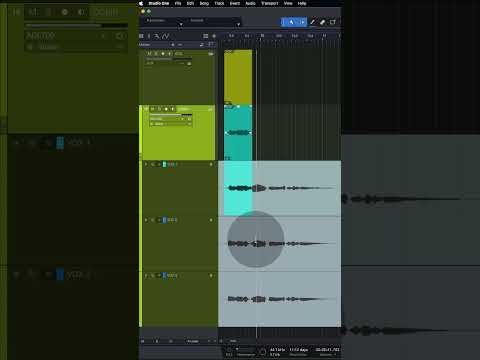Open the Parameter field dropdown arrow
Viewport: 480px width, 360px height.
[x=181, y=24]
